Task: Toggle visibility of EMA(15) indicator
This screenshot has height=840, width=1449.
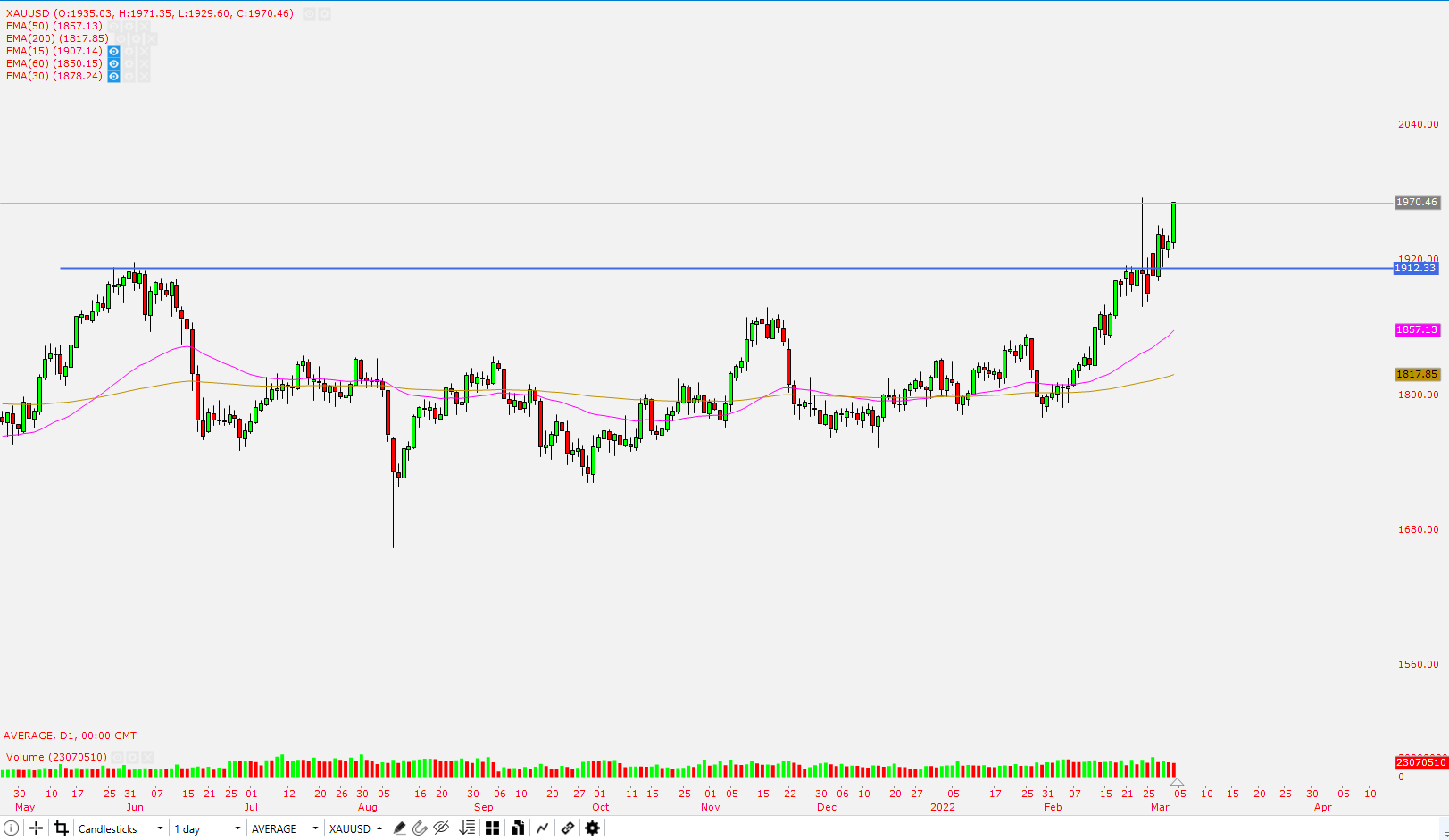Action: (x=113, y=51)
